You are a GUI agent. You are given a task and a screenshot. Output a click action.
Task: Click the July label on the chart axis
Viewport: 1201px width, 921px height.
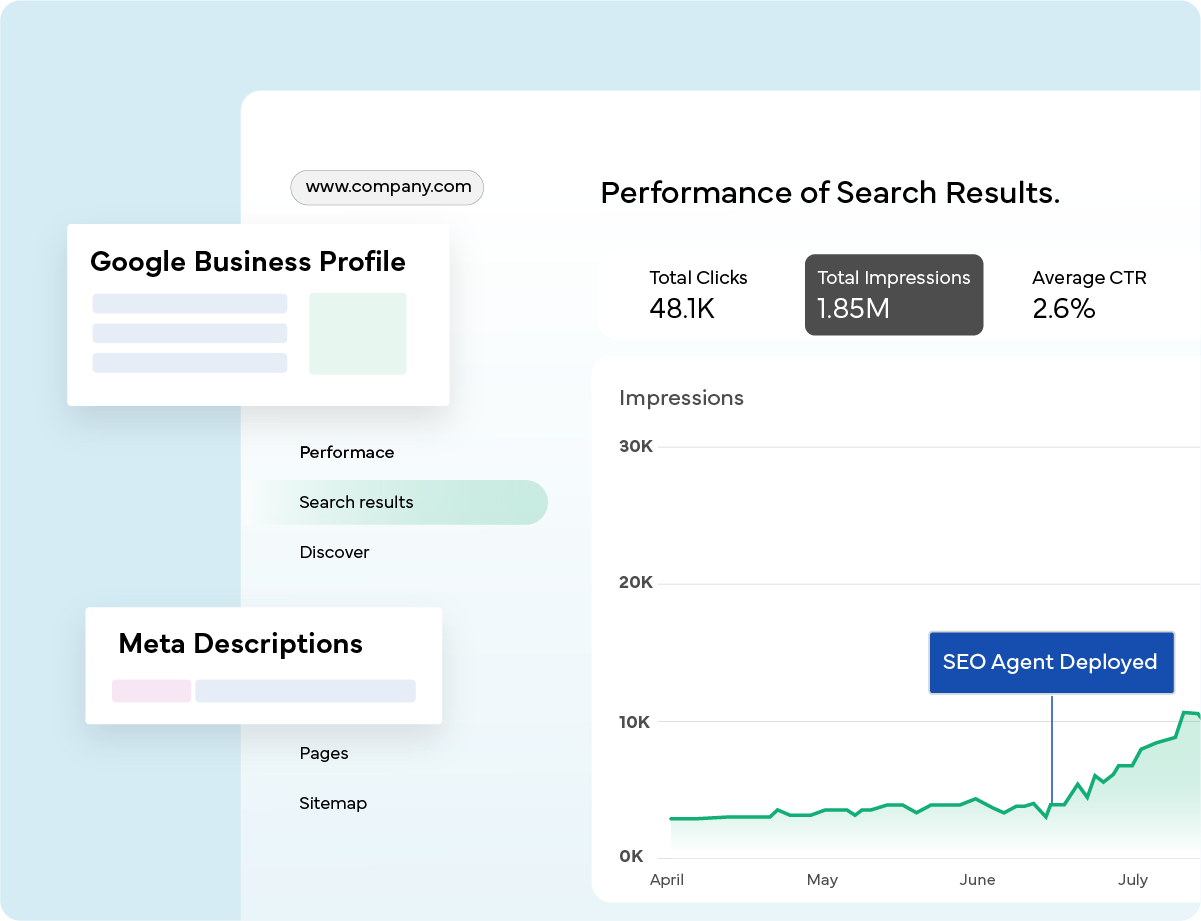[x=1132, y=880]
